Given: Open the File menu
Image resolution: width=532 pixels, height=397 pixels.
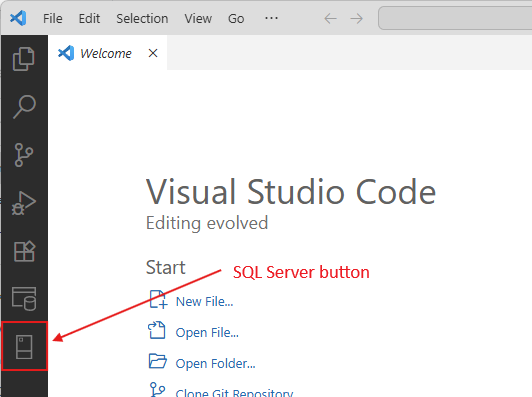Looking at the screenshot, I should pyautogui.click(x=53, y=18).
